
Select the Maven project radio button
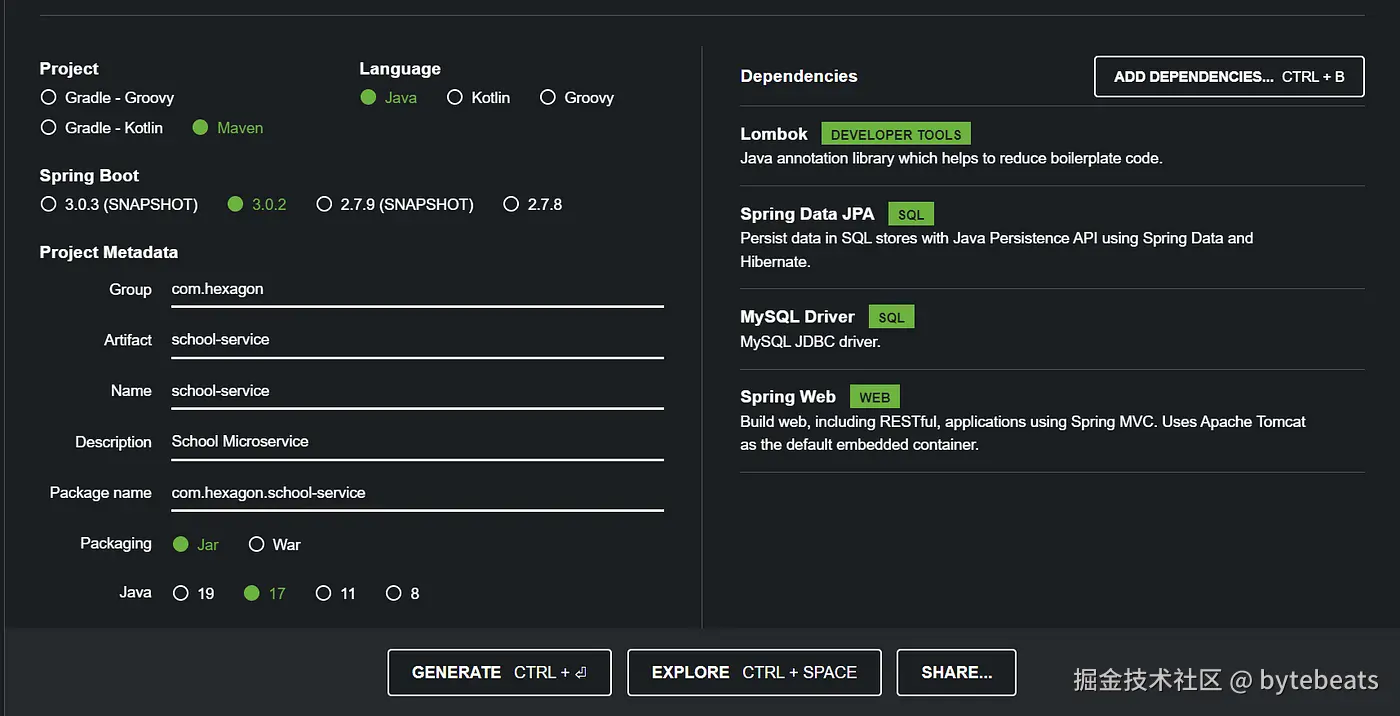click(200, 128)
